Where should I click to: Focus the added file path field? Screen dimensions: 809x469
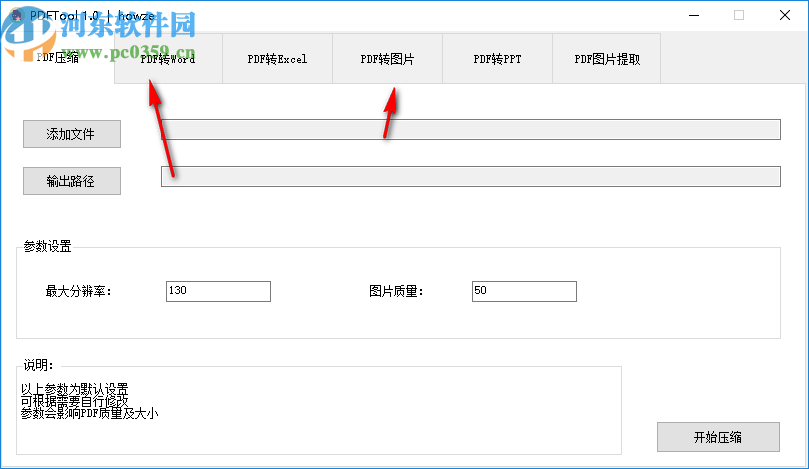coord(471,130)
